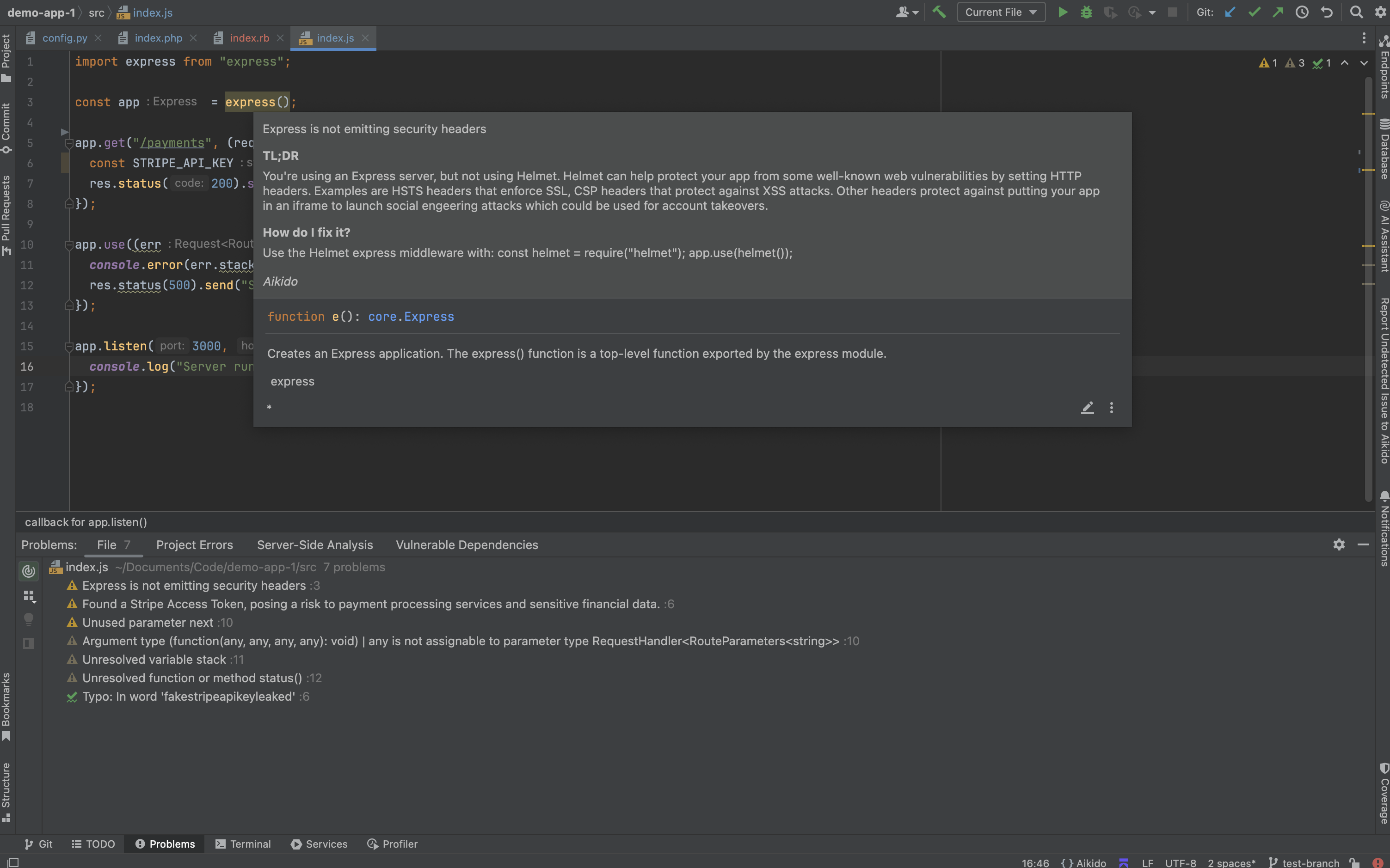This screenshot has width=1390, height=868.
Task: Go to previous highlighted error arrow
Action: pyautogui.click(x=1345, y=62)
